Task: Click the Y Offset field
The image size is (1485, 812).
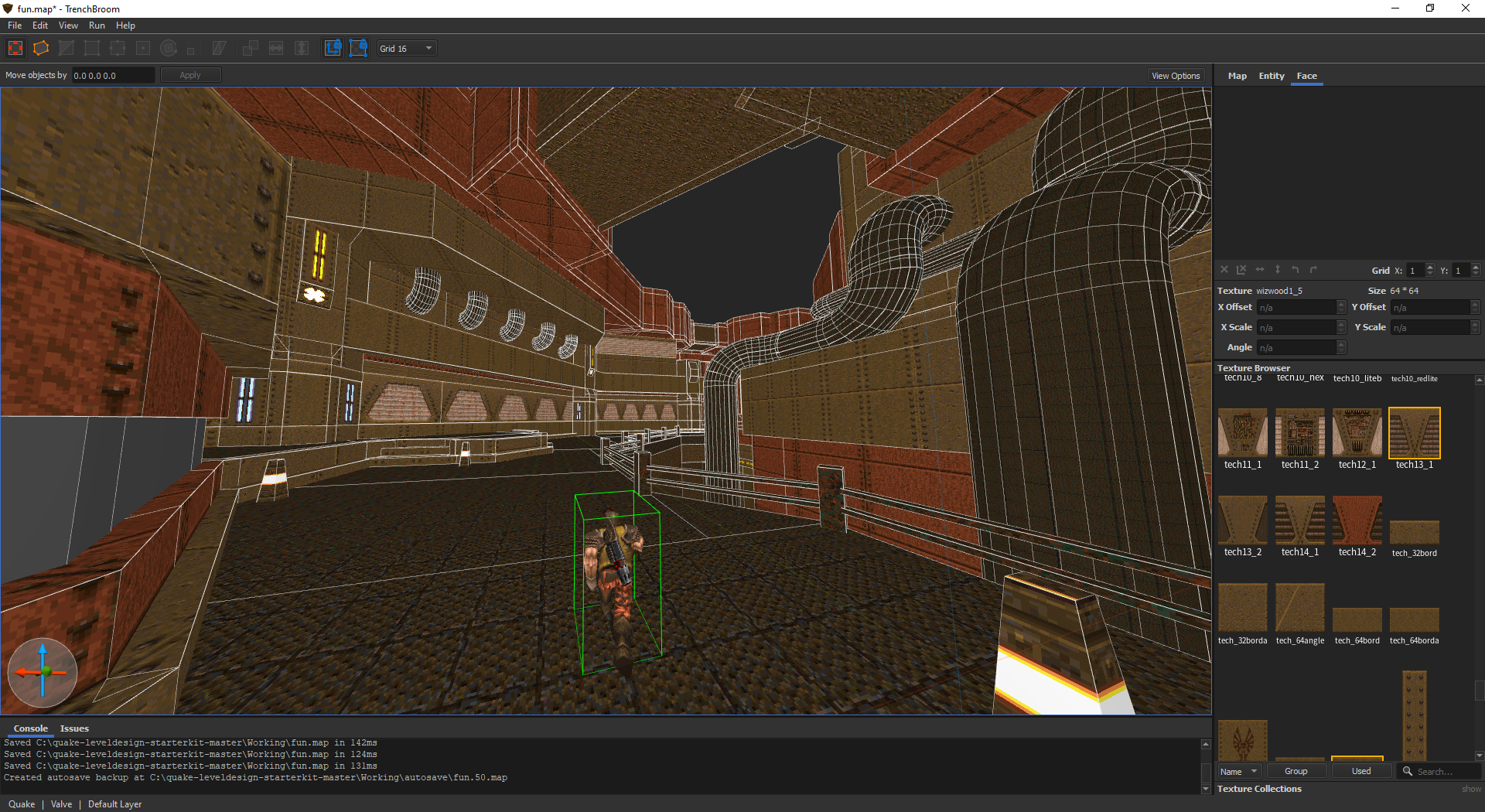Action: pyautogui.click(x=1435, y=308)
